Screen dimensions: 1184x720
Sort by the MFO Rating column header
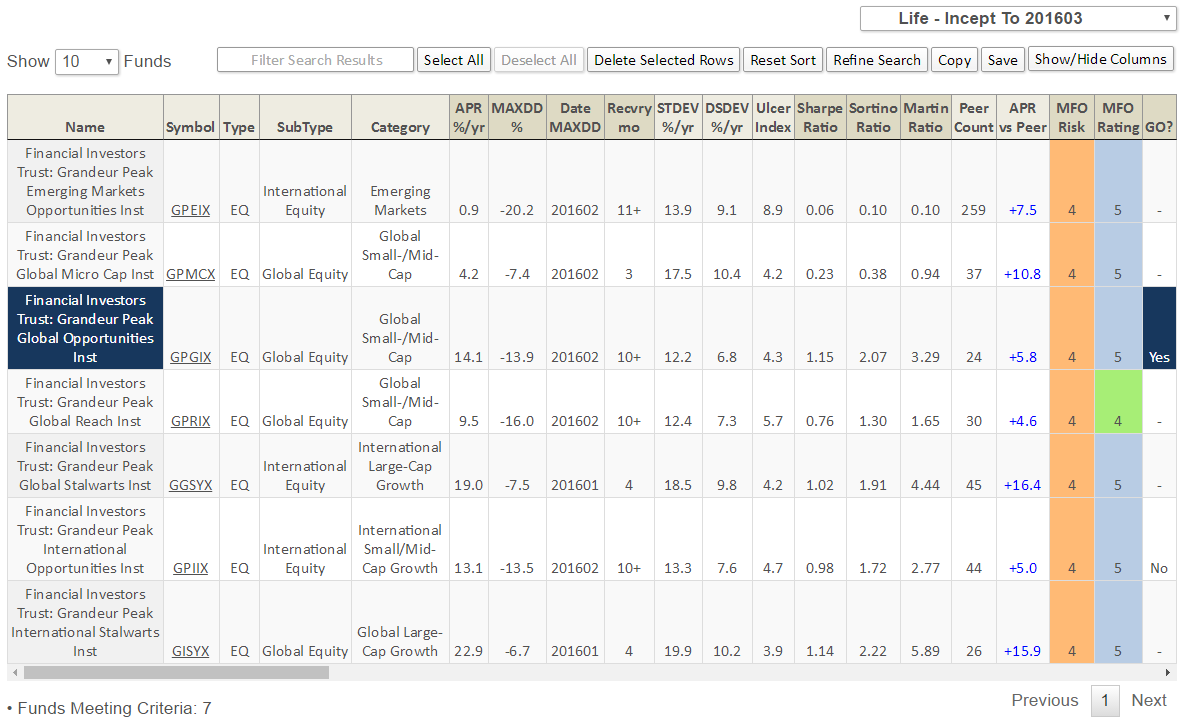pos(1117,117)
